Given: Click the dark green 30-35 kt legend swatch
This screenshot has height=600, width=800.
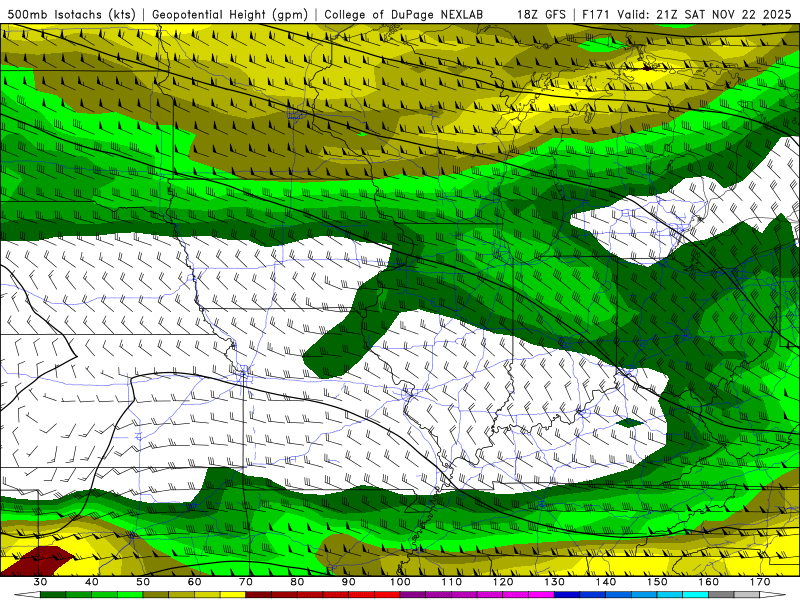Looking at the screenshot, I should tap(53, 595).
